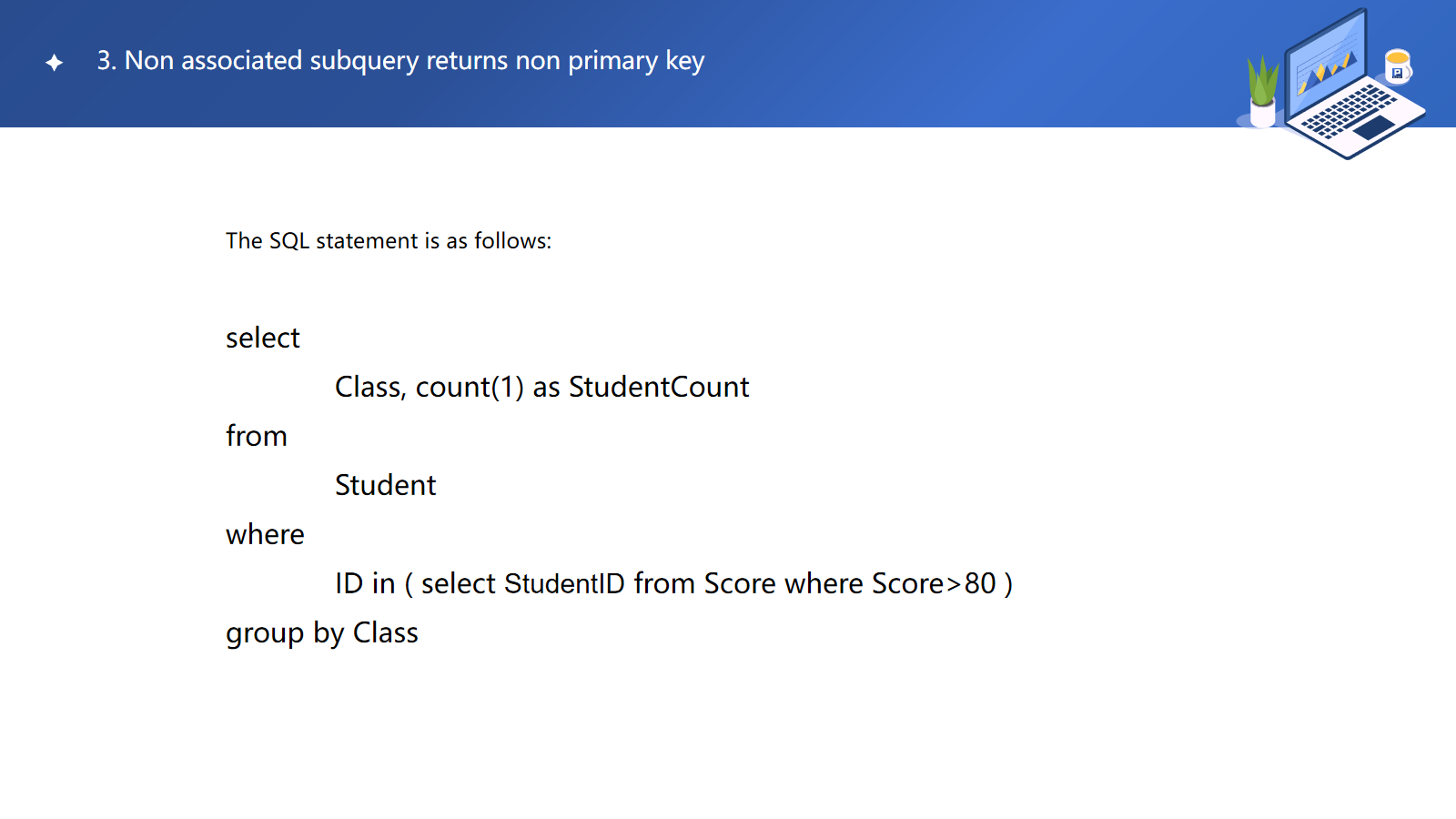Click the 'select' keyword line
1456x819 pixels.
pos(263,339)
